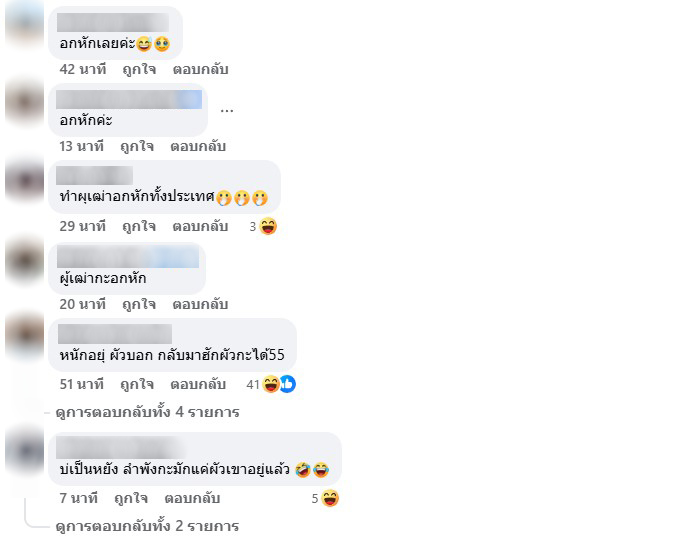This screenshot has width=677, height=542.
Task: Open the avatar beside the 51-minute comment
Action: point(25,335)
